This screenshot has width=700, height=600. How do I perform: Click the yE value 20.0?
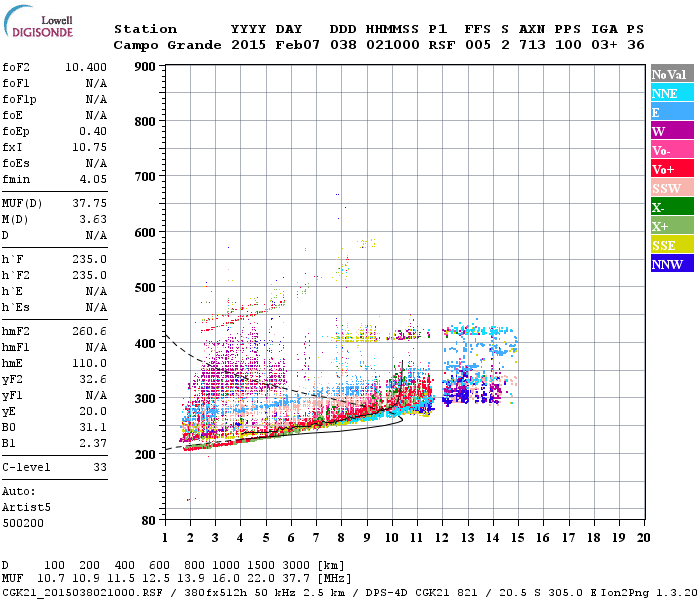click(93, 412)
